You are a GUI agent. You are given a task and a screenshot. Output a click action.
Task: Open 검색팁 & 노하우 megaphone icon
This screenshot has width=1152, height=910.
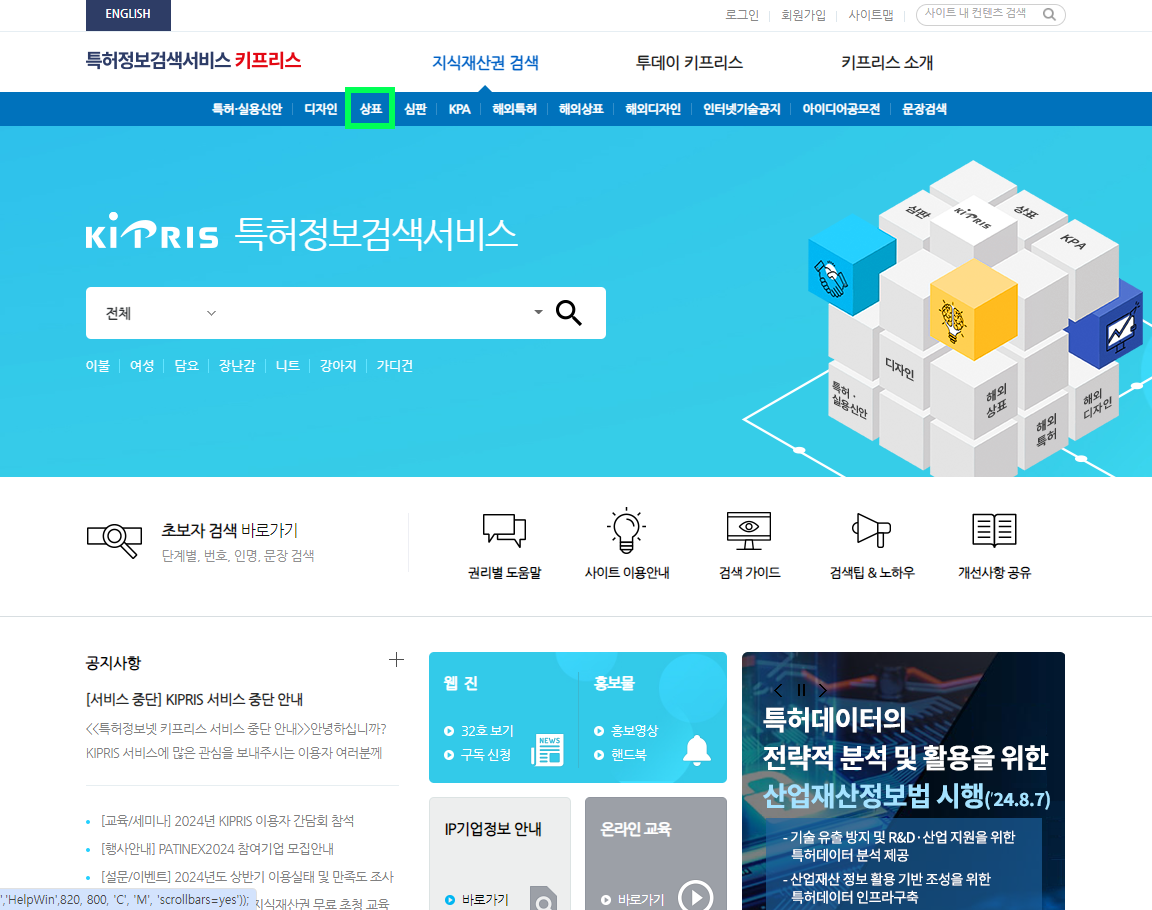pos(871,530)
